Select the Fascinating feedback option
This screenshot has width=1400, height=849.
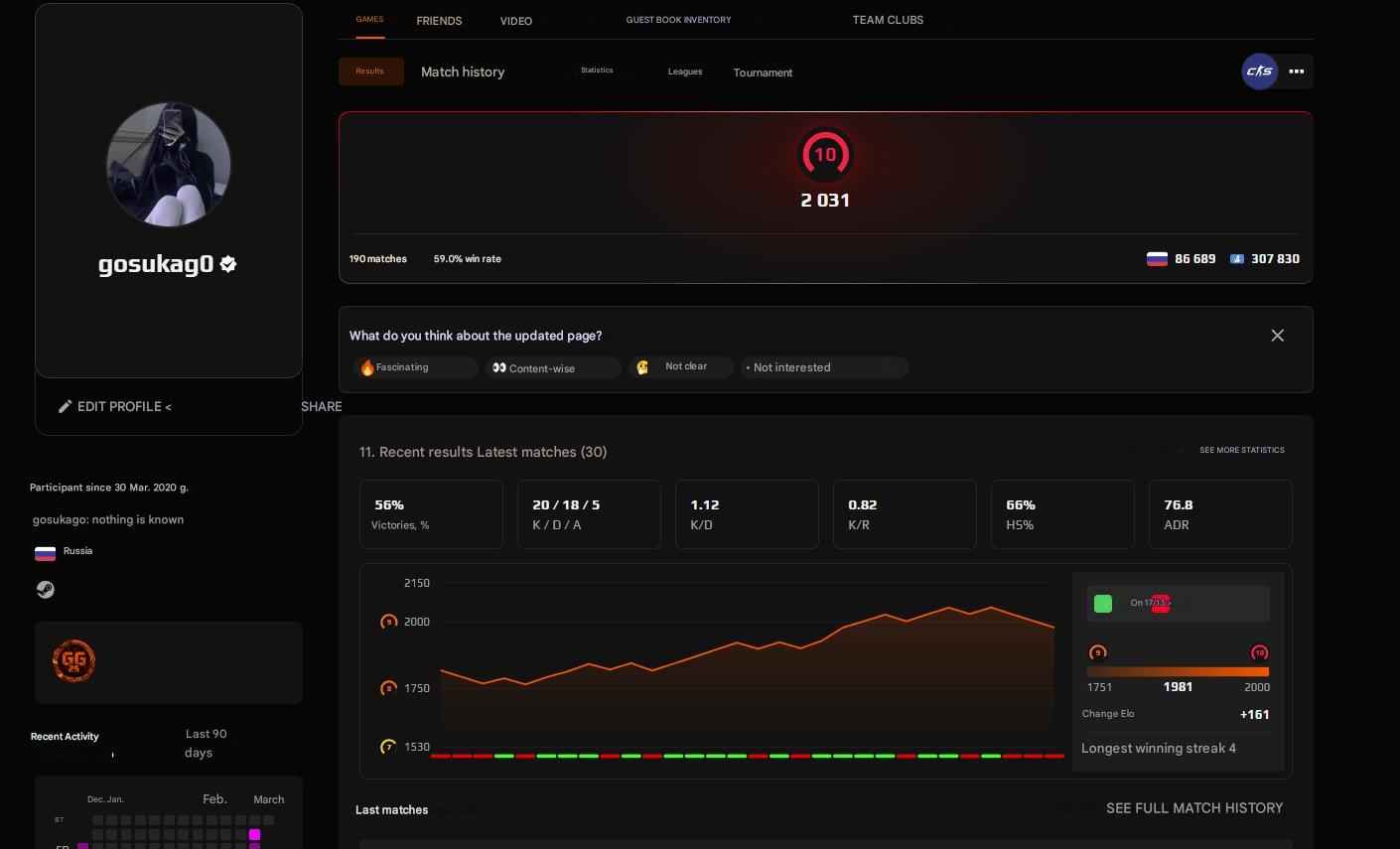415,366
